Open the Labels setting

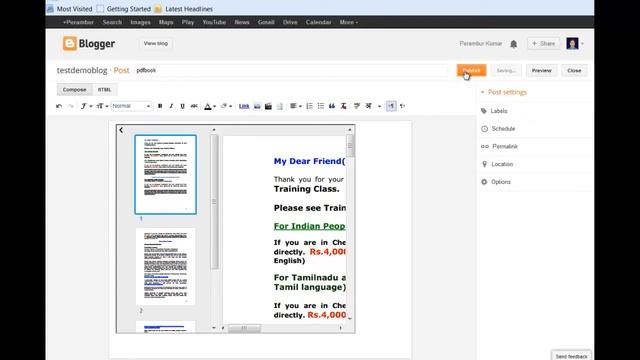click(x=494, y=111)
